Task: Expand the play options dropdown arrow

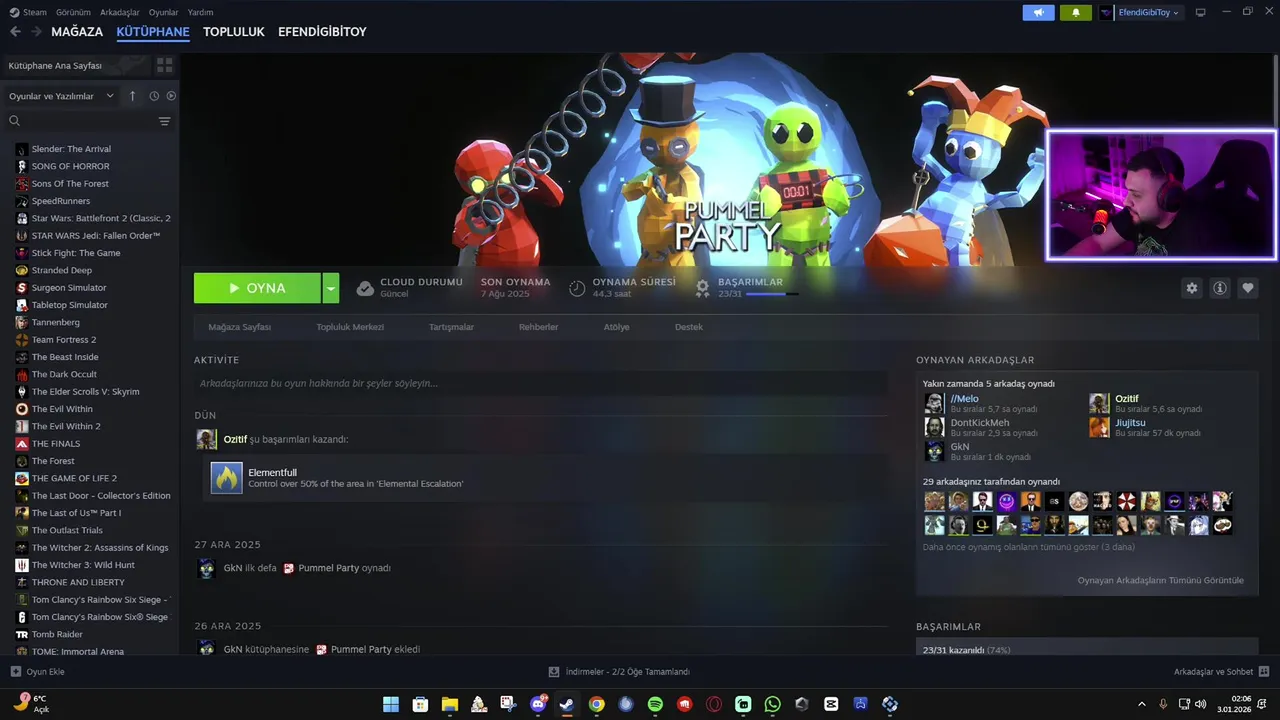Action: point(330,288)
